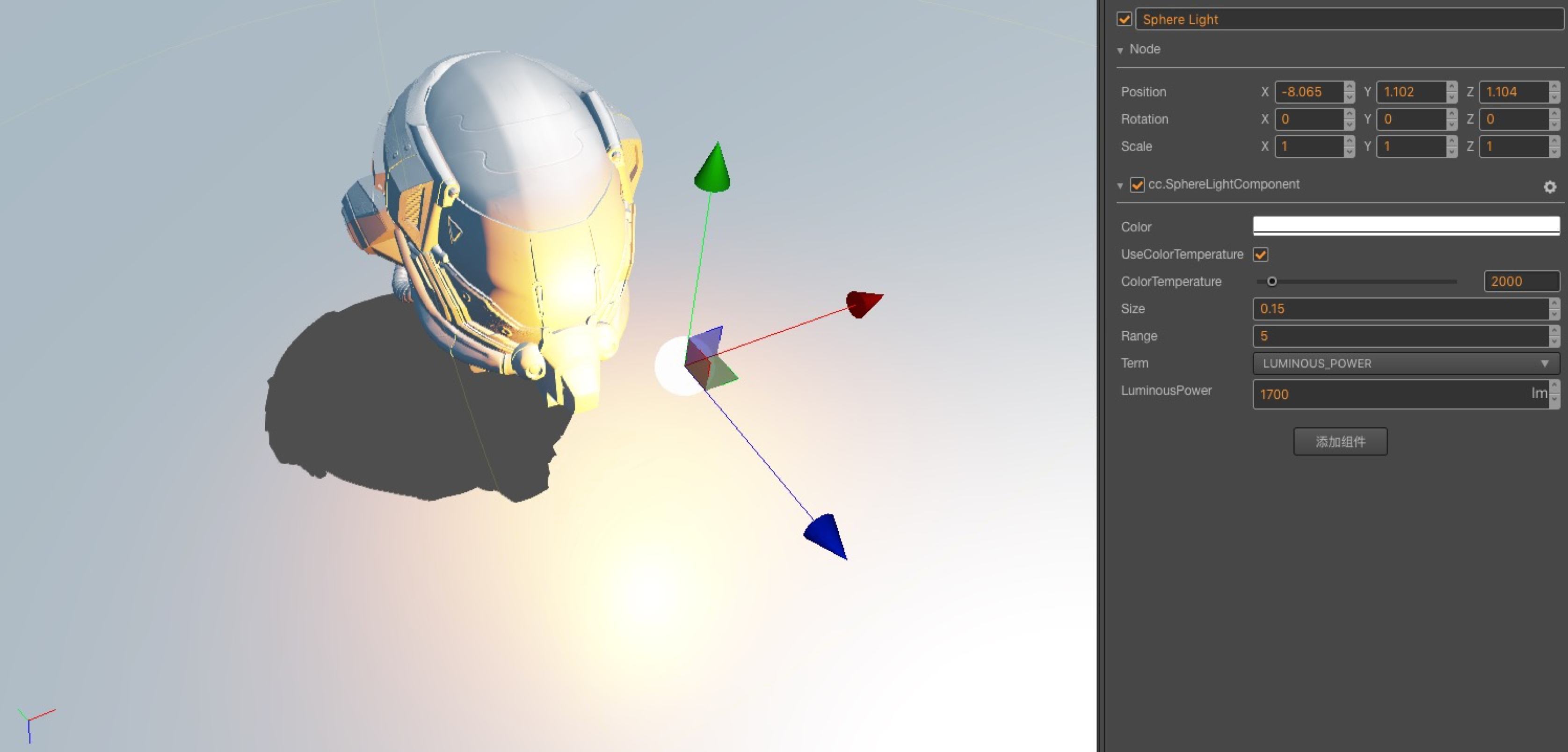Disable the UseColorTemperature checkbox
Screen dimensions: 1568x752
pyautogui.click(x=1260, y=255)
